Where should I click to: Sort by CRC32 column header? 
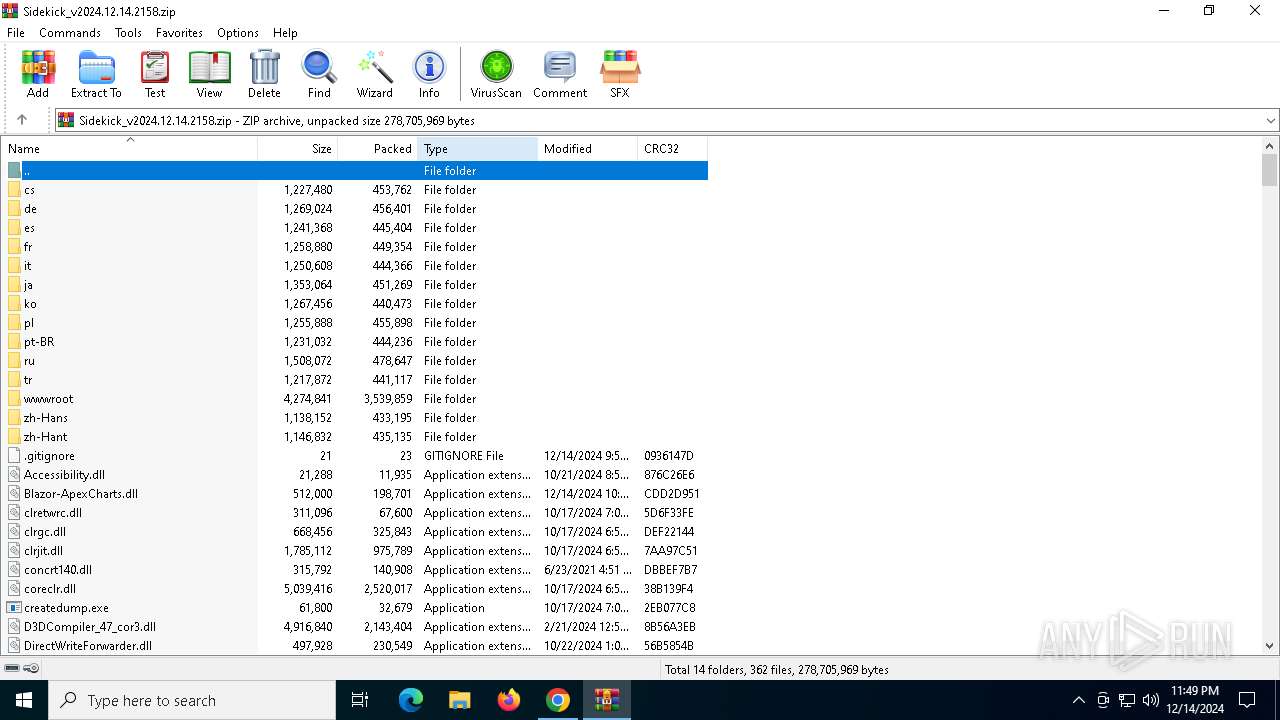click(x=672, y=149)
